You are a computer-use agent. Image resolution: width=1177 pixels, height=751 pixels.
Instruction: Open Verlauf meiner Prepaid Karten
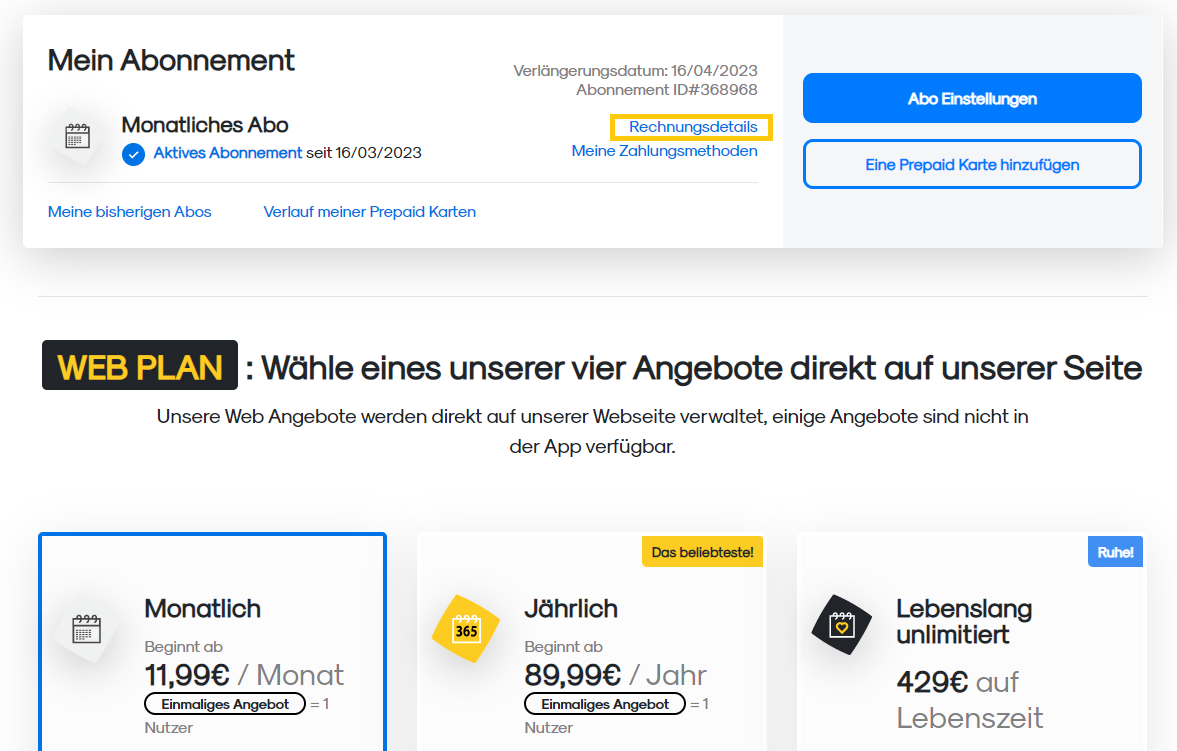pyautogui.click(x=369, y=212)
